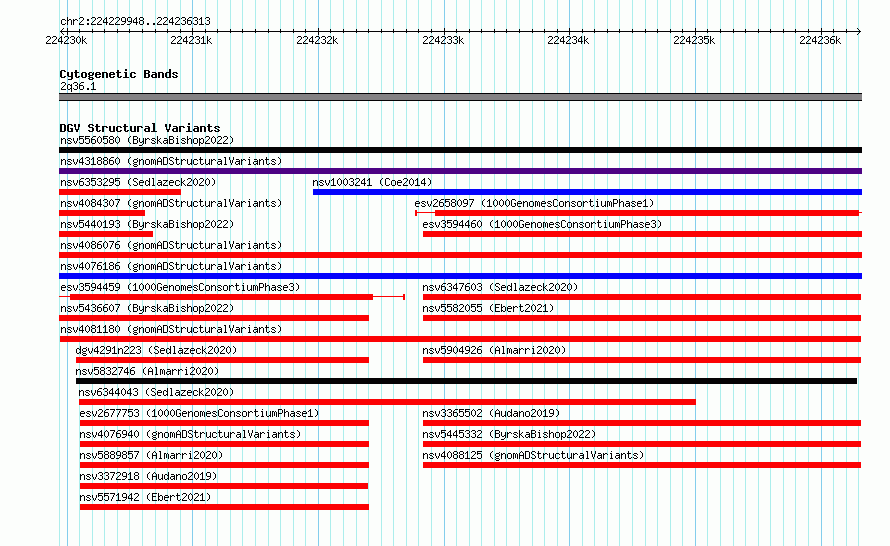Select red bar under nsv5904926
Viewport: 890px width, 546px height.
coord(642,360)
